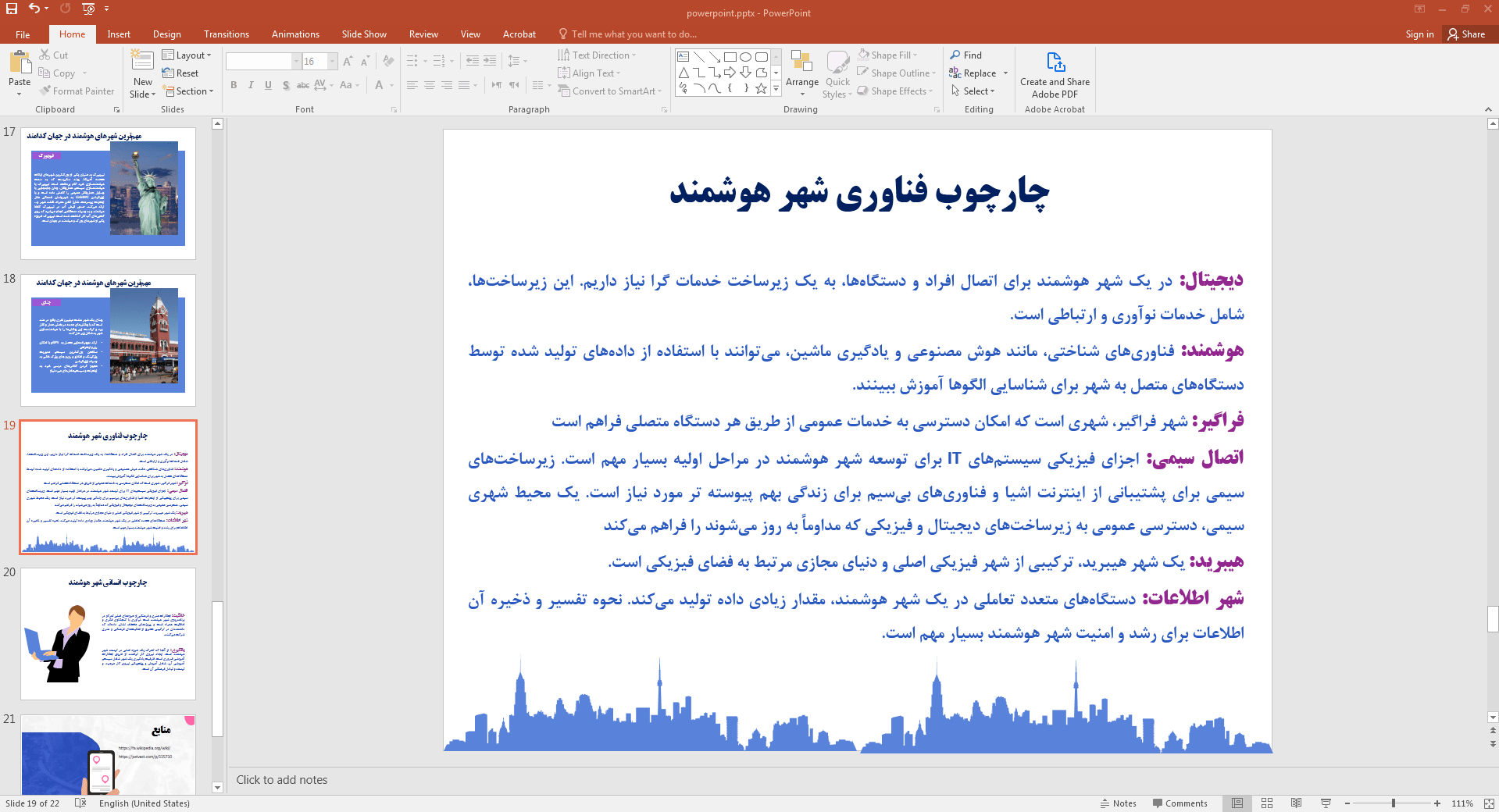Increase font size with the larger A icon
The image size is (1499, 812).
coord(348,61)
